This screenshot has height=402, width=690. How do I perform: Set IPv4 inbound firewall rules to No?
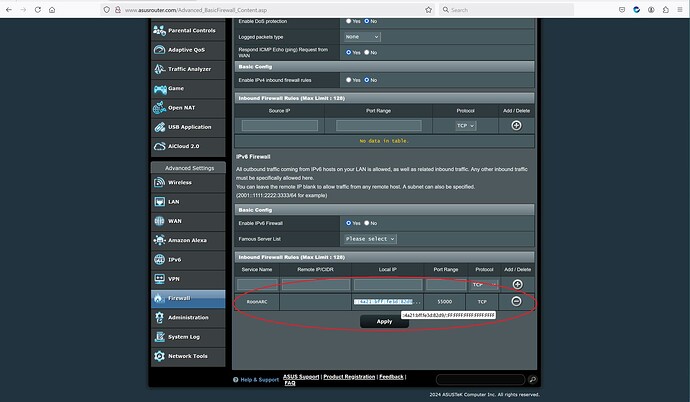(x=367, y=80)
